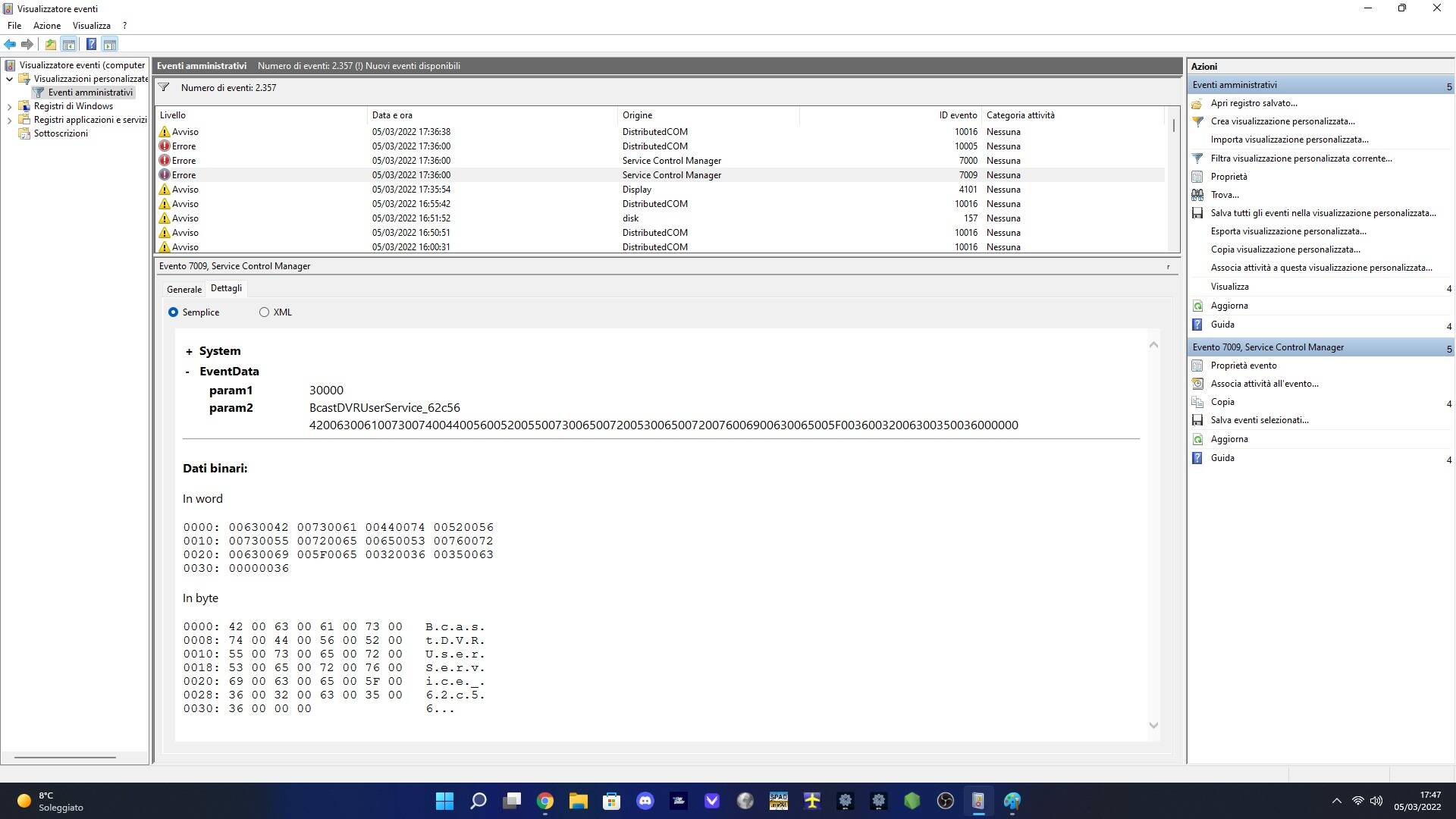Click the filter funnel icon above event list

click(163, 88)
